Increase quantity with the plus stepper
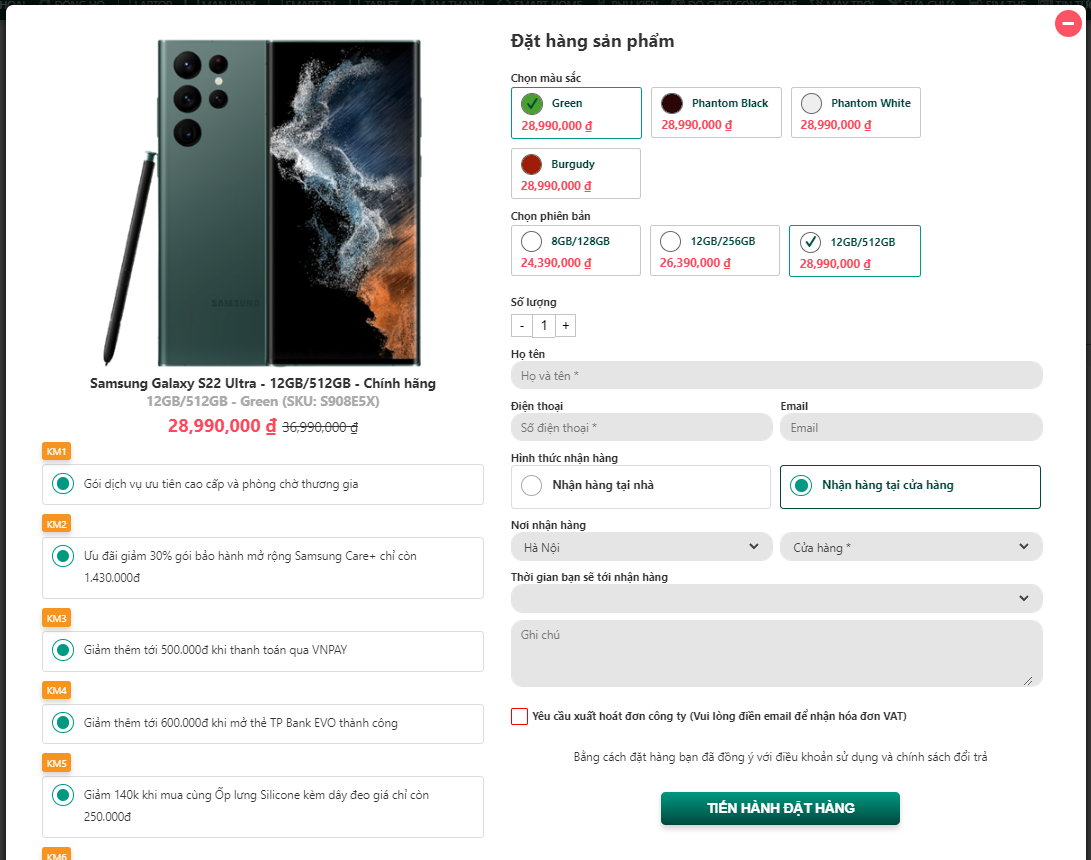 click(566, 326)
